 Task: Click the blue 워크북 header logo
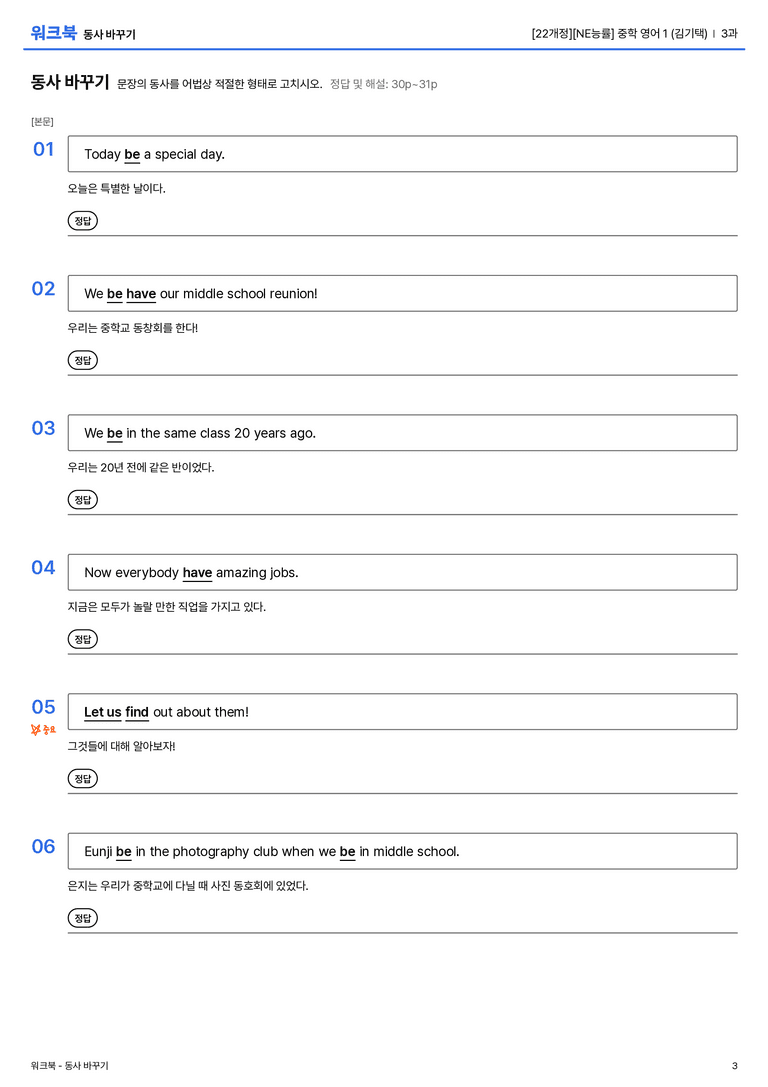[53, 33]
